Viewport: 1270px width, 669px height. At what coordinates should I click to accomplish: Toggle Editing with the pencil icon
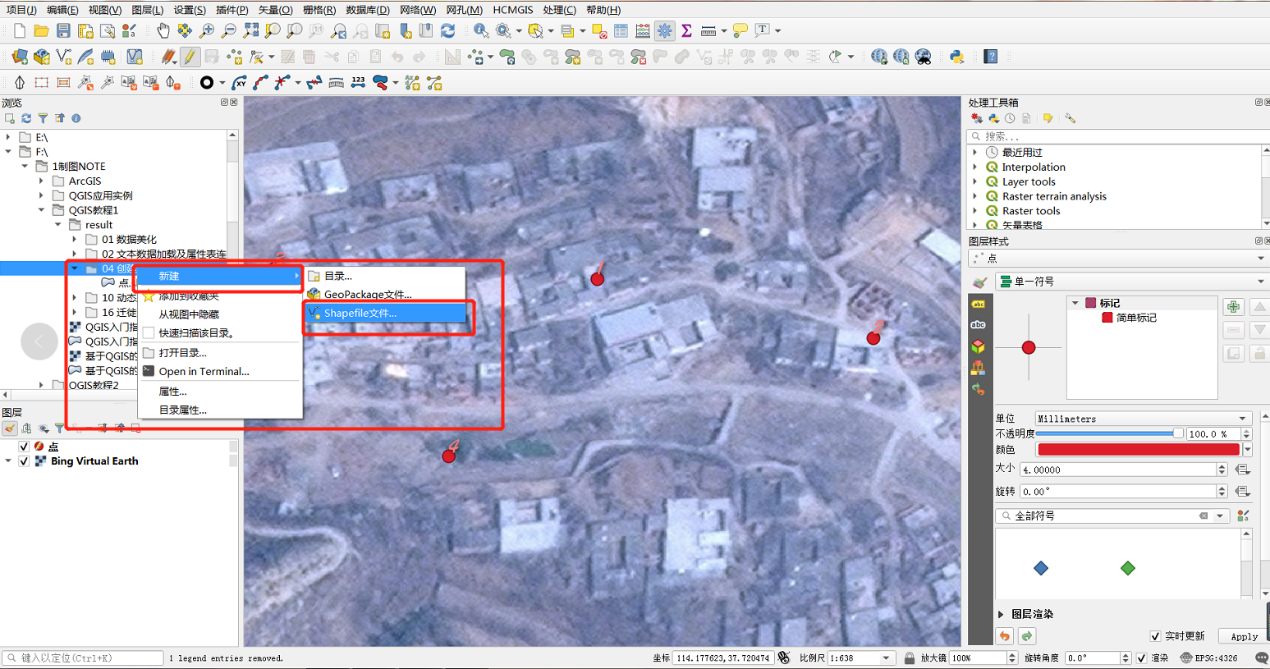pyautogui.click(x=189, y=57)
